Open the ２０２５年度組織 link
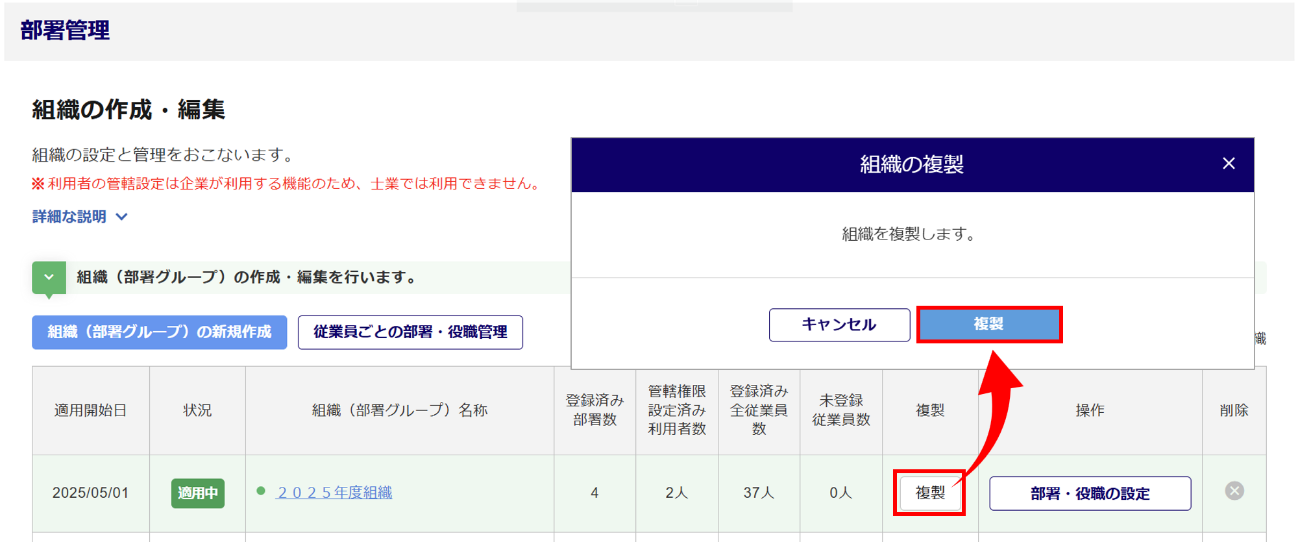 [334, 492]
